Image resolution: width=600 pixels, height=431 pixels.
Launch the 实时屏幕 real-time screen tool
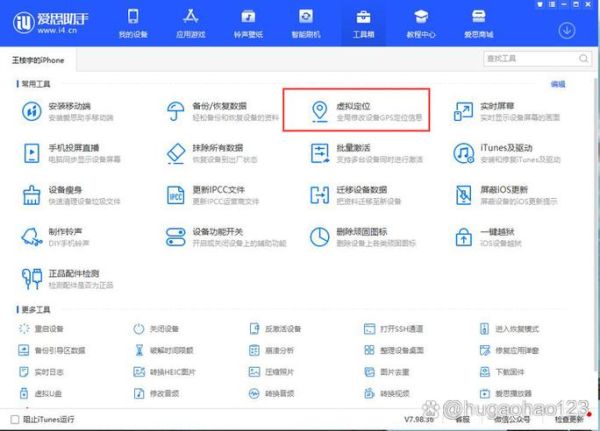tap(506, 111)
